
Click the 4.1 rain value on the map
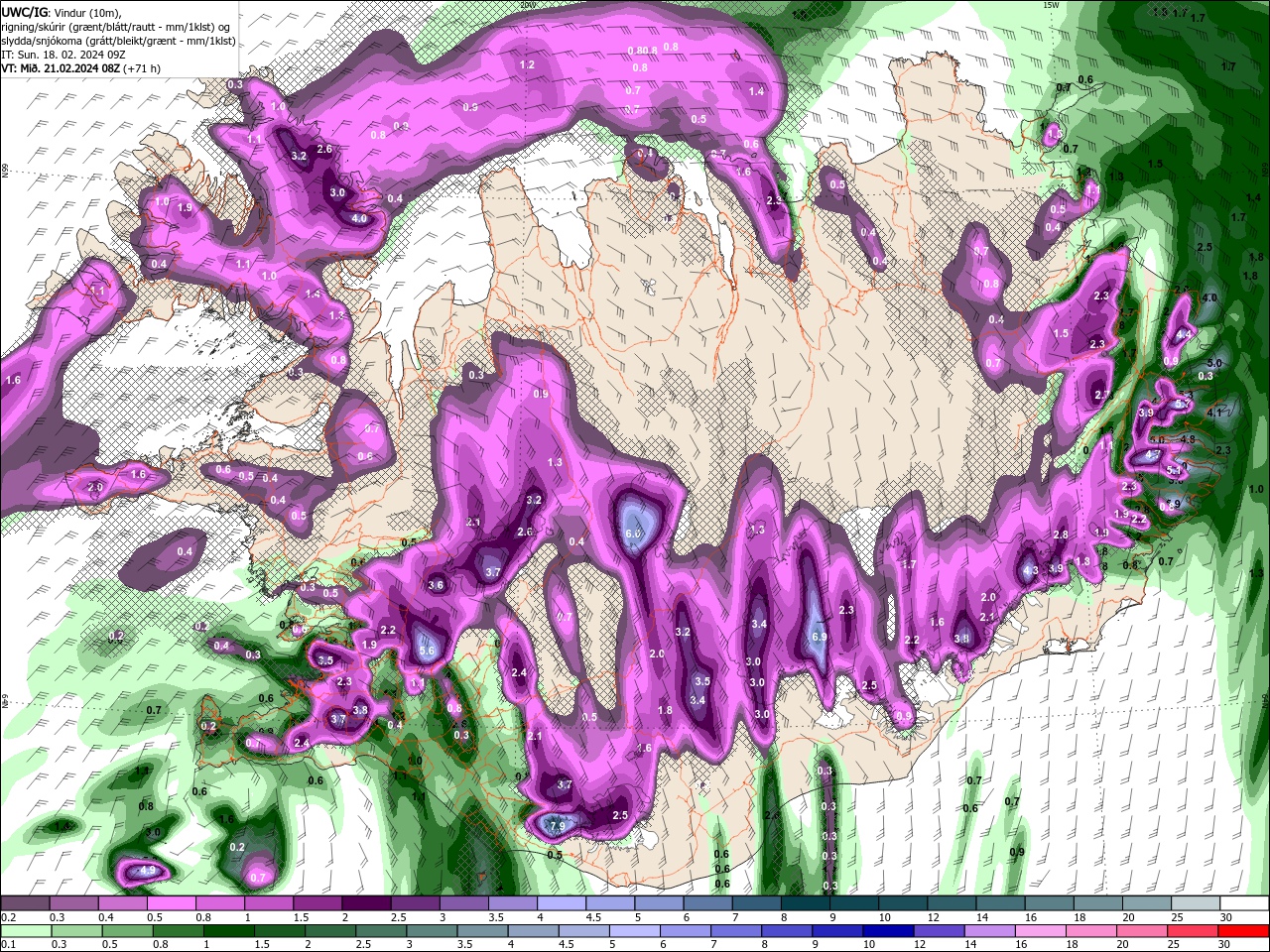pyautogui.click(x=1214, y=413)
